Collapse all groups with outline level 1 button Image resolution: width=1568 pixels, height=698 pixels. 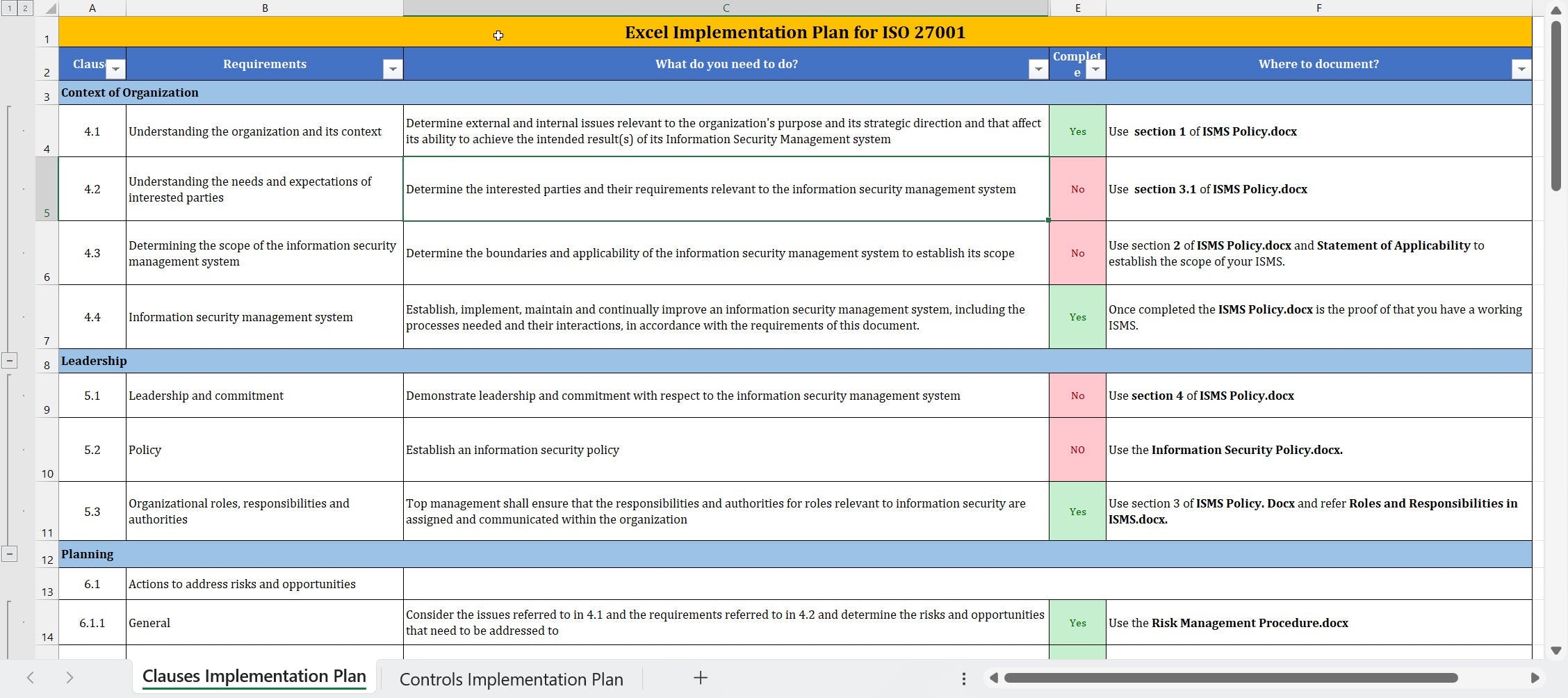pyautogui.click(x=9, y=8)
